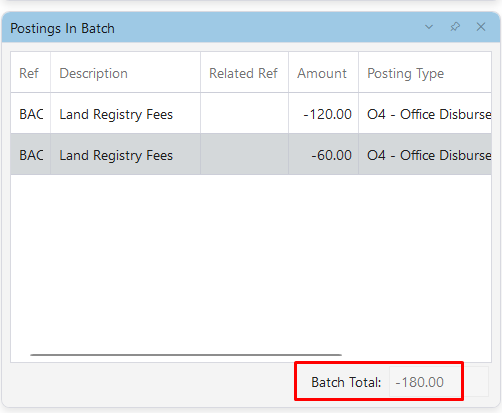The width and height of the screenshot is (502, 413).
Task: Close the Postings In Batch panel
Action: coord(481,27)
